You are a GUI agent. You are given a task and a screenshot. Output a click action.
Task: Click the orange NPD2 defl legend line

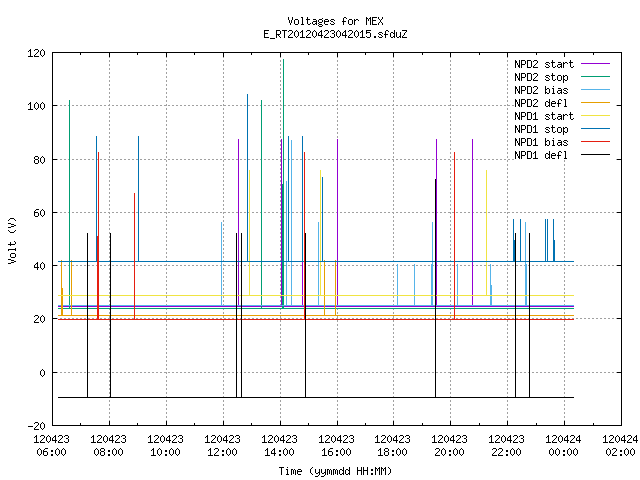click(x=596, y=102)
